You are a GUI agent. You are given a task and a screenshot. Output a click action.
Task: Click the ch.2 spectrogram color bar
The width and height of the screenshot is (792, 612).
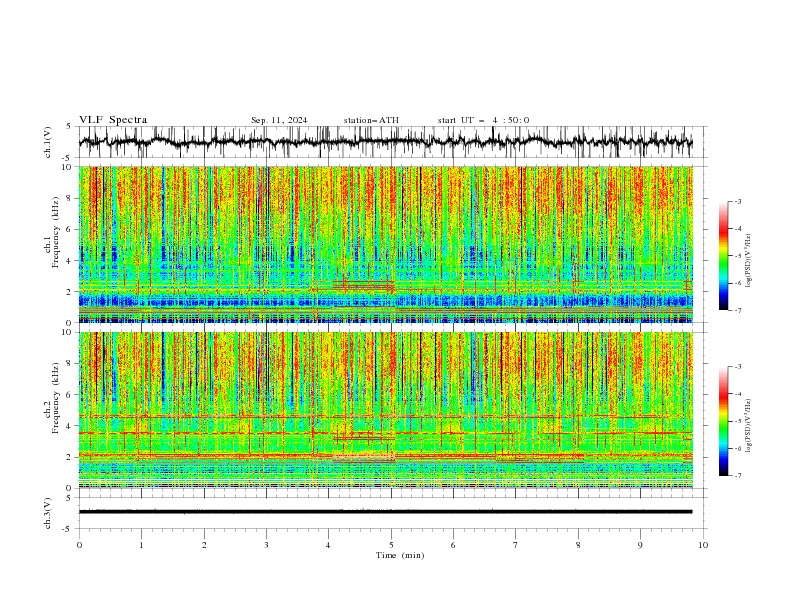pos(723,421)
